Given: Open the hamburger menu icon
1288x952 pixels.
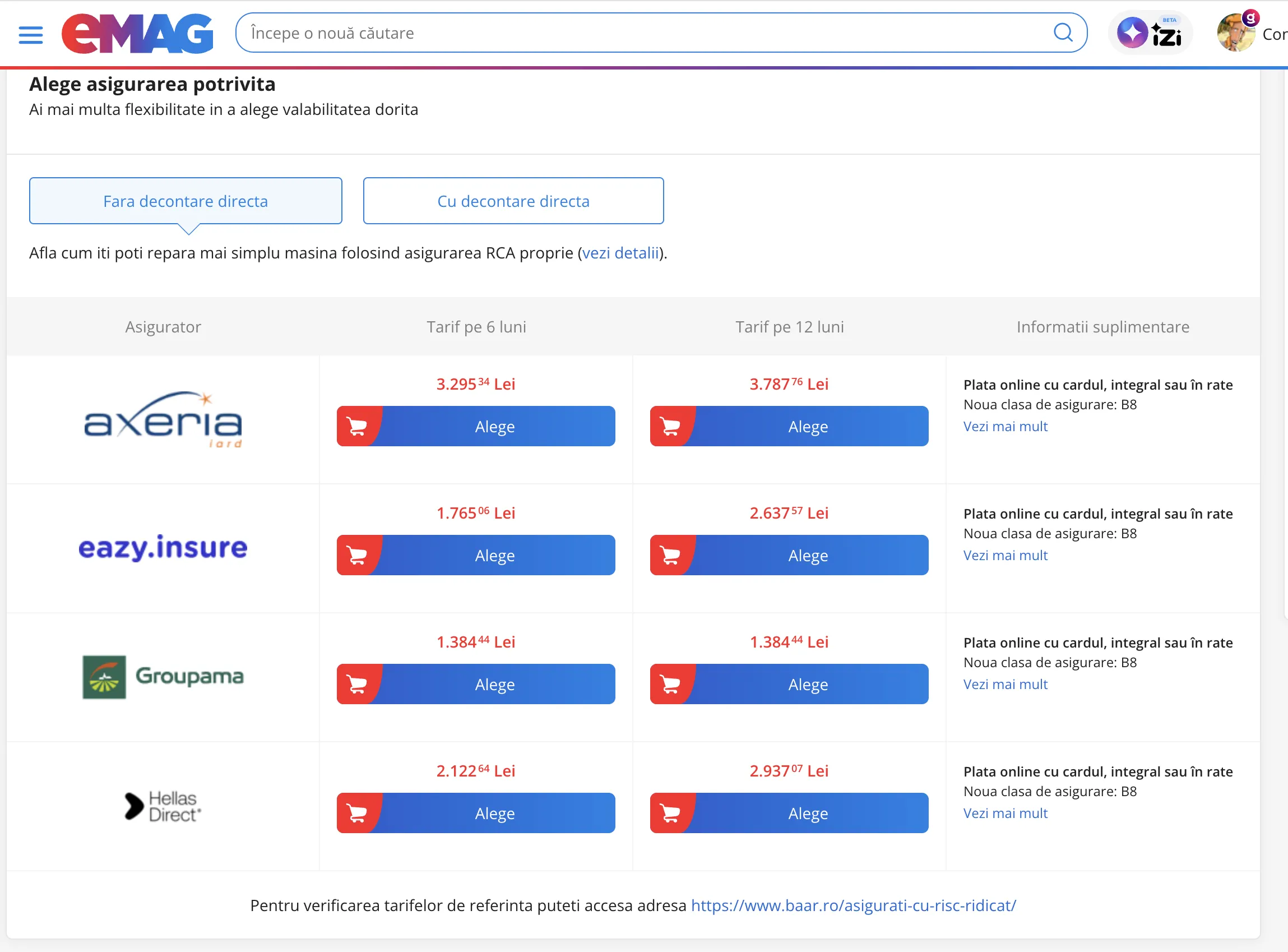Looking at the screenshot, I should (x=30, y=35).
